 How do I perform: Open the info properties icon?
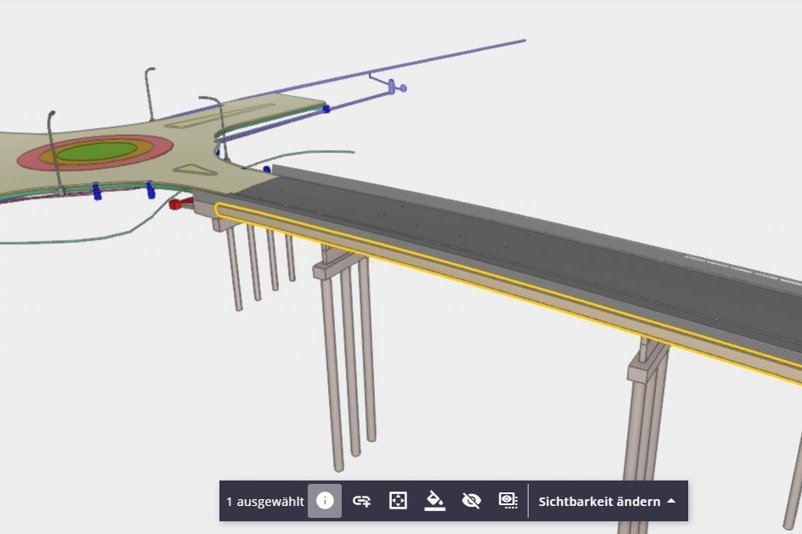[x=325, y=501]
